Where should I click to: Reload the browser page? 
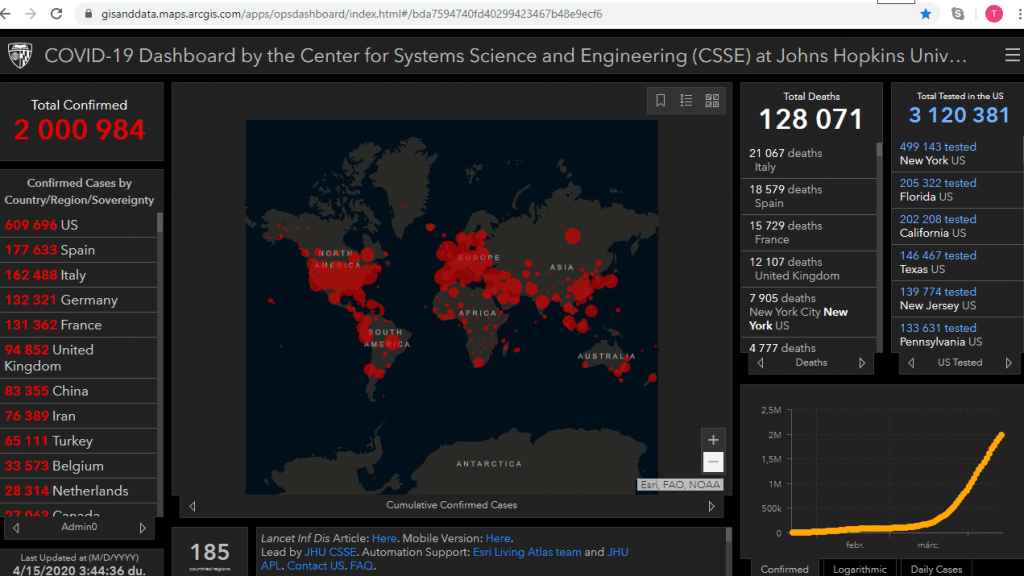point(57,14)
